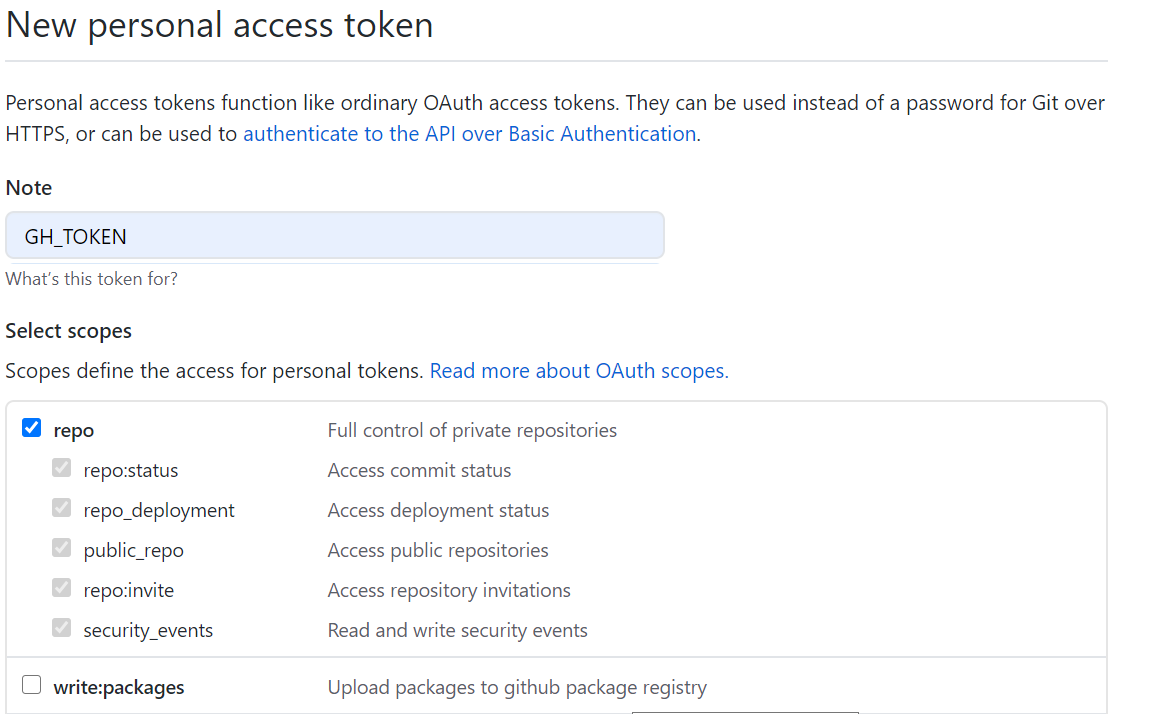Click the write:packages scope label
Image resolution: width=1175 pixels, height=714 pixels.
(119, 688)
